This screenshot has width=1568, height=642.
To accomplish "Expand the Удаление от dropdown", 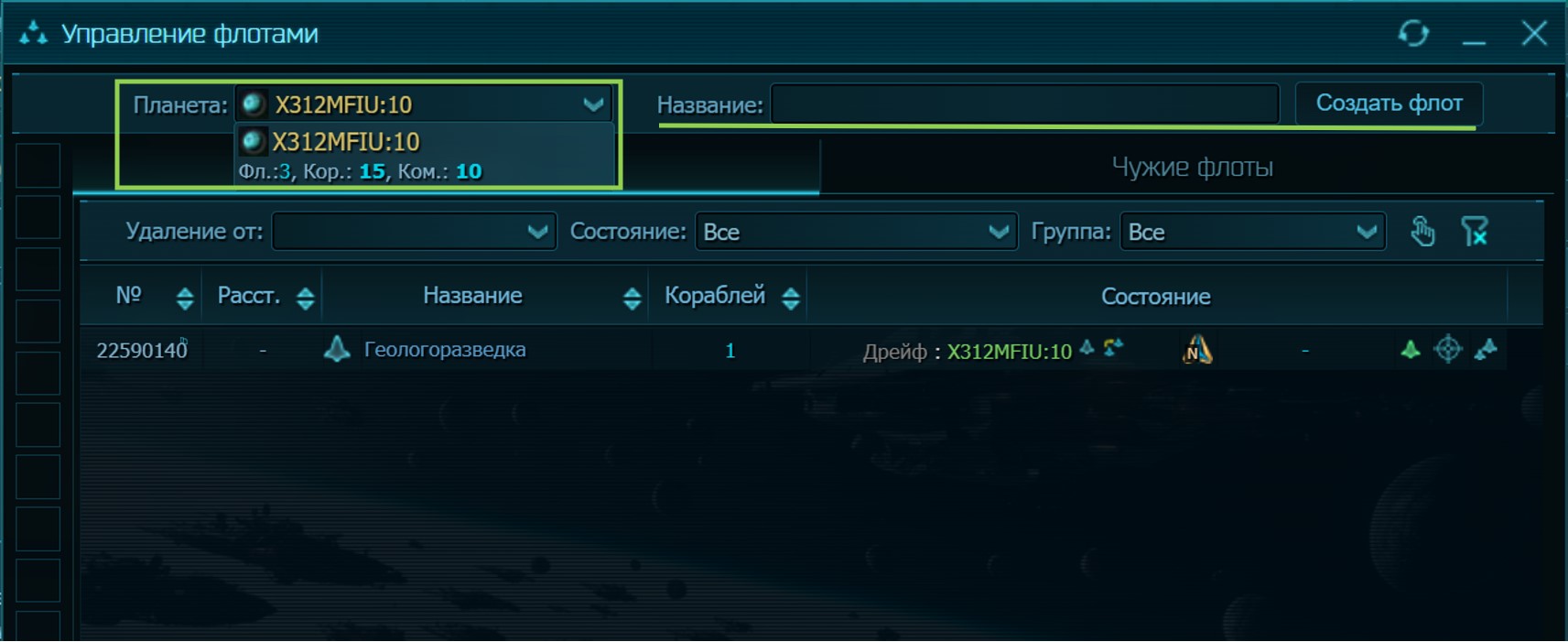I will coord(414,232).
